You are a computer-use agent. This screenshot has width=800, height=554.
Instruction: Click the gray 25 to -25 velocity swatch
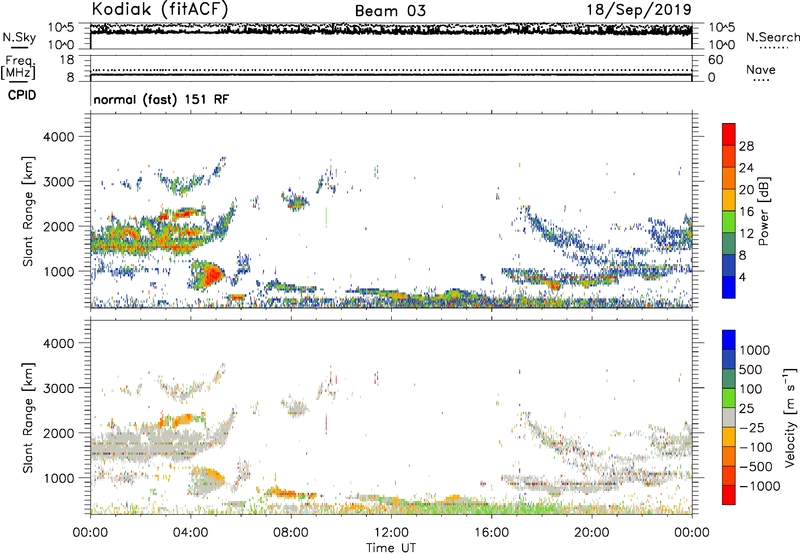tap(729, 417)
